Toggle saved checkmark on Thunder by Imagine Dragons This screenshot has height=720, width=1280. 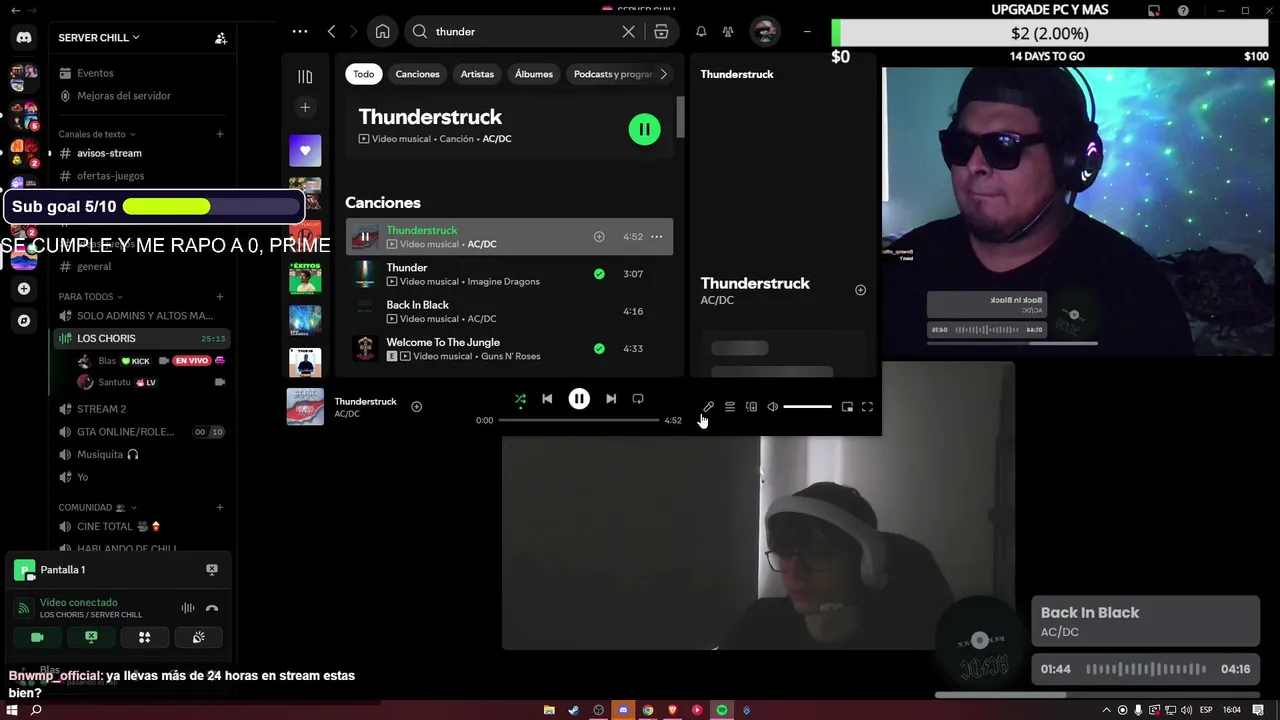point(599,274)
